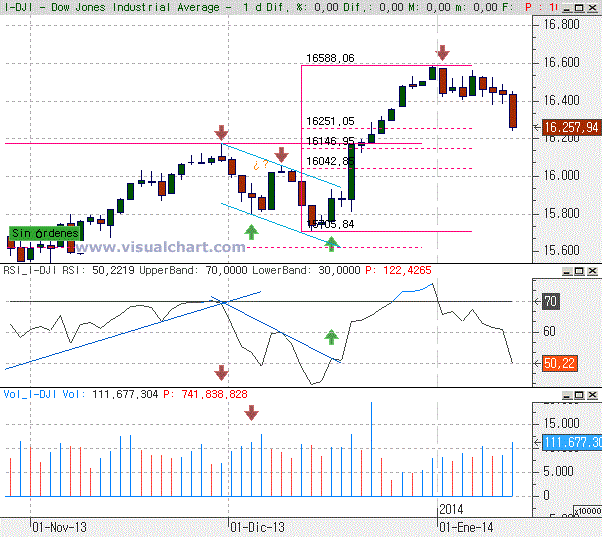Click the green 'Sin órdenes' label
The image size is (602, 537).
(45, 233)
